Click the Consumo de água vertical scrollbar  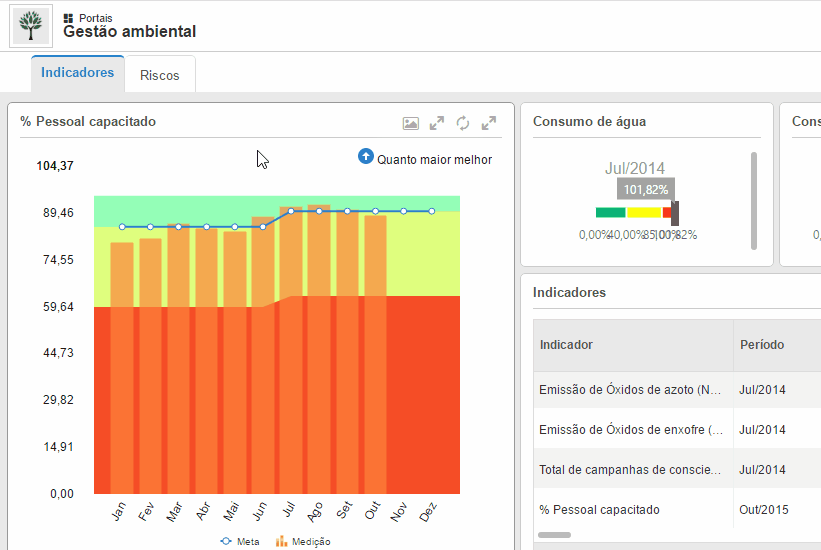point(753,200)
